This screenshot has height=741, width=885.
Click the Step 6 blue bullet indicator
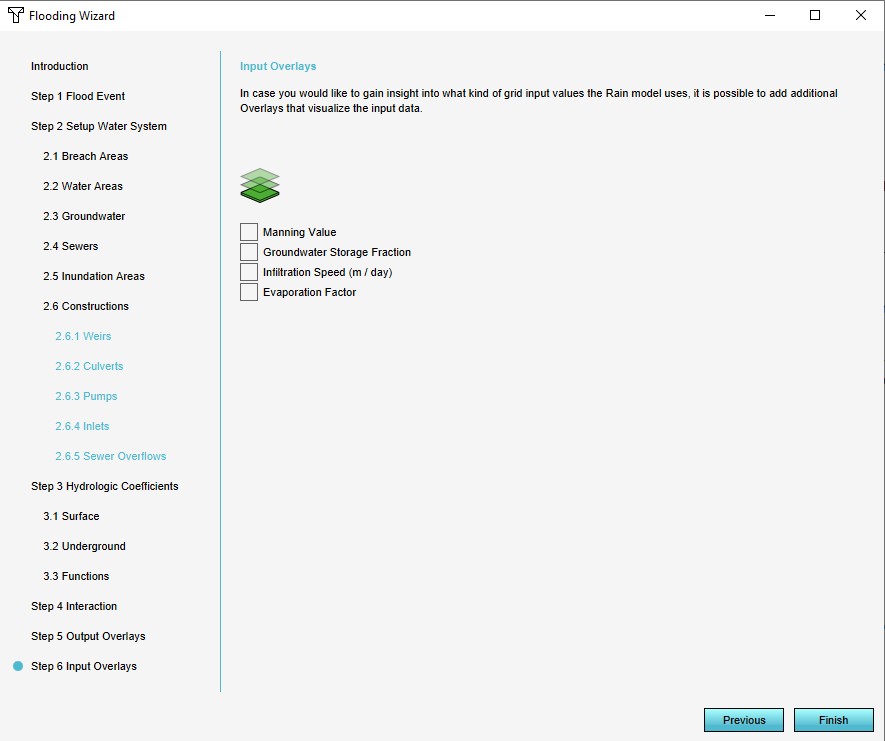pyautogui.click(x=18, y=666)
